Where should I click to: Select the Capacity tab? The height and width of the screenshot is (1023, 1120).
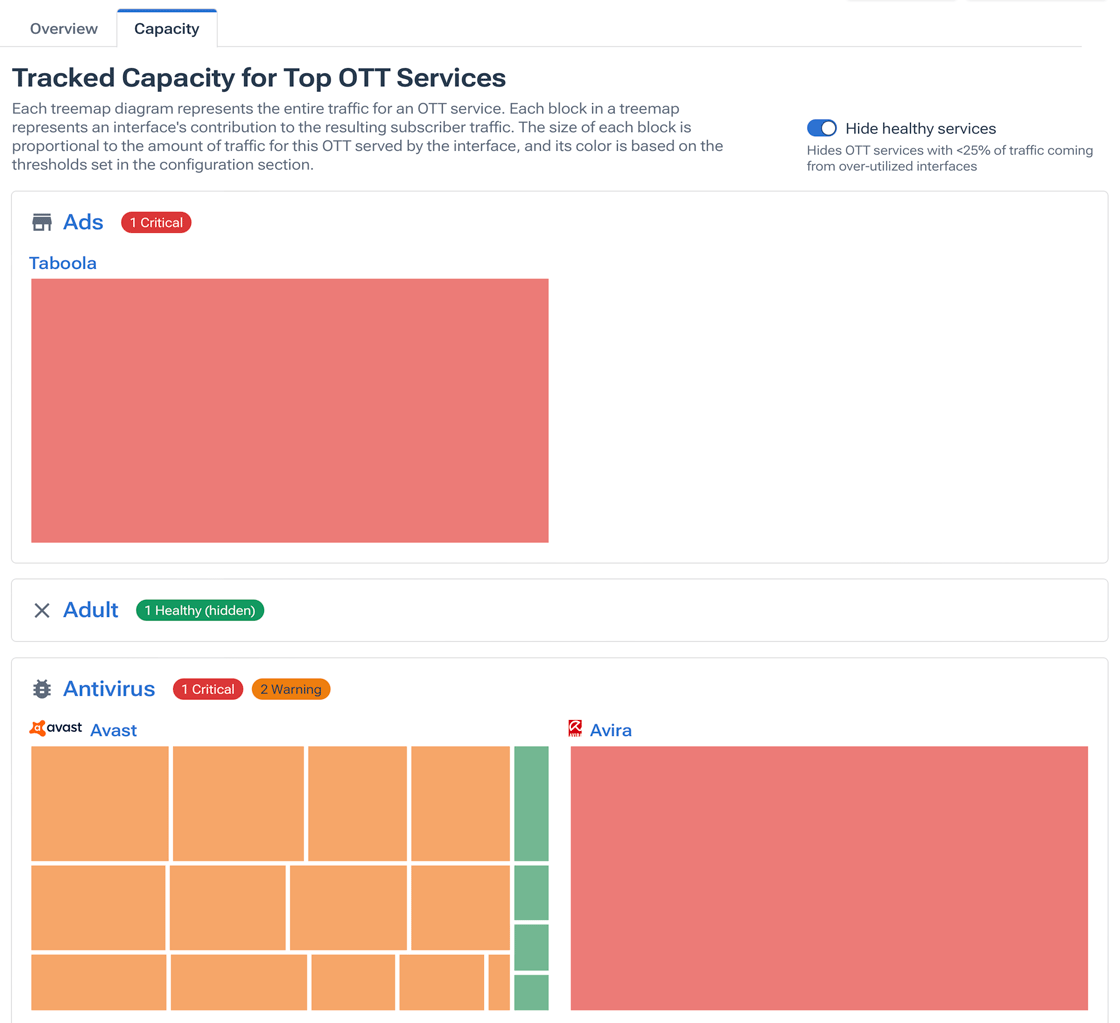[166, 28]
